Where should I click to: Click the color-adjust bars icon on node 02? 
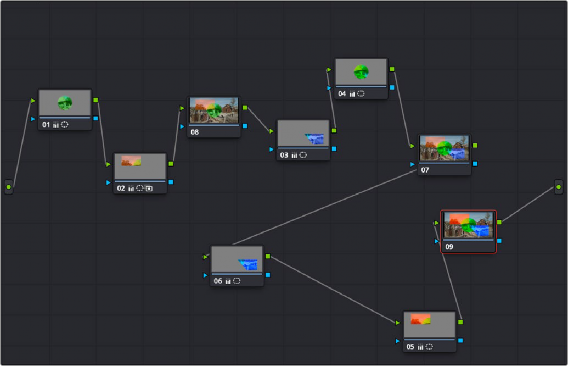pos(131,188)
